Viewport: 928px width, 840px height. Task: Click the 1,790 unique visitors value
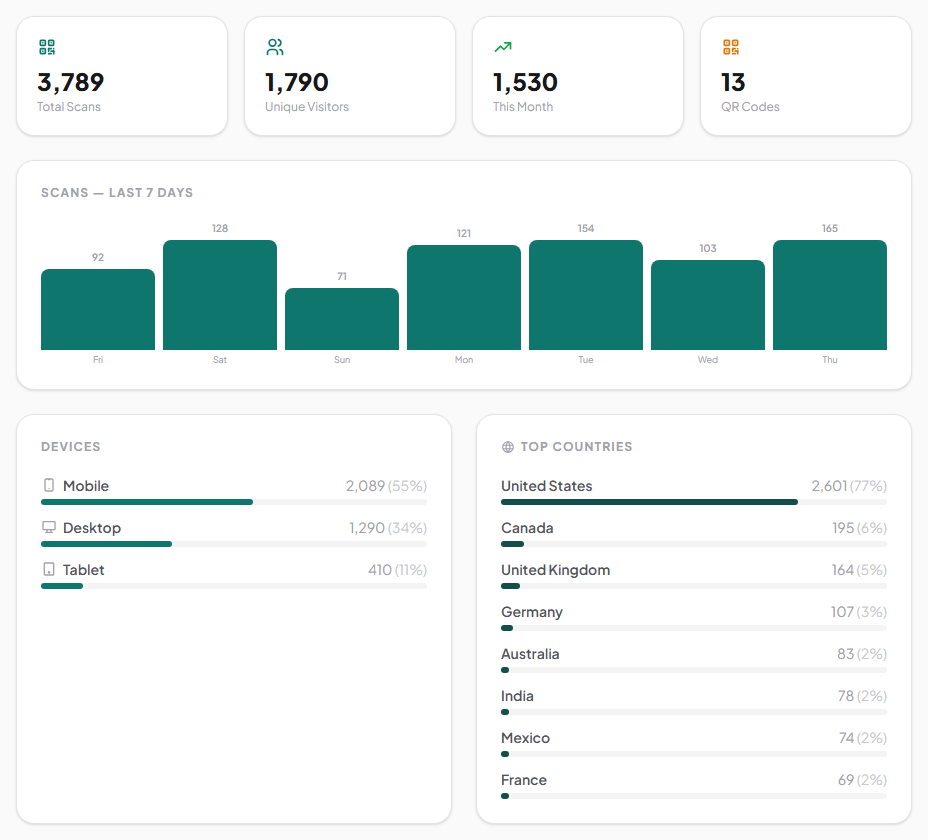297,82
